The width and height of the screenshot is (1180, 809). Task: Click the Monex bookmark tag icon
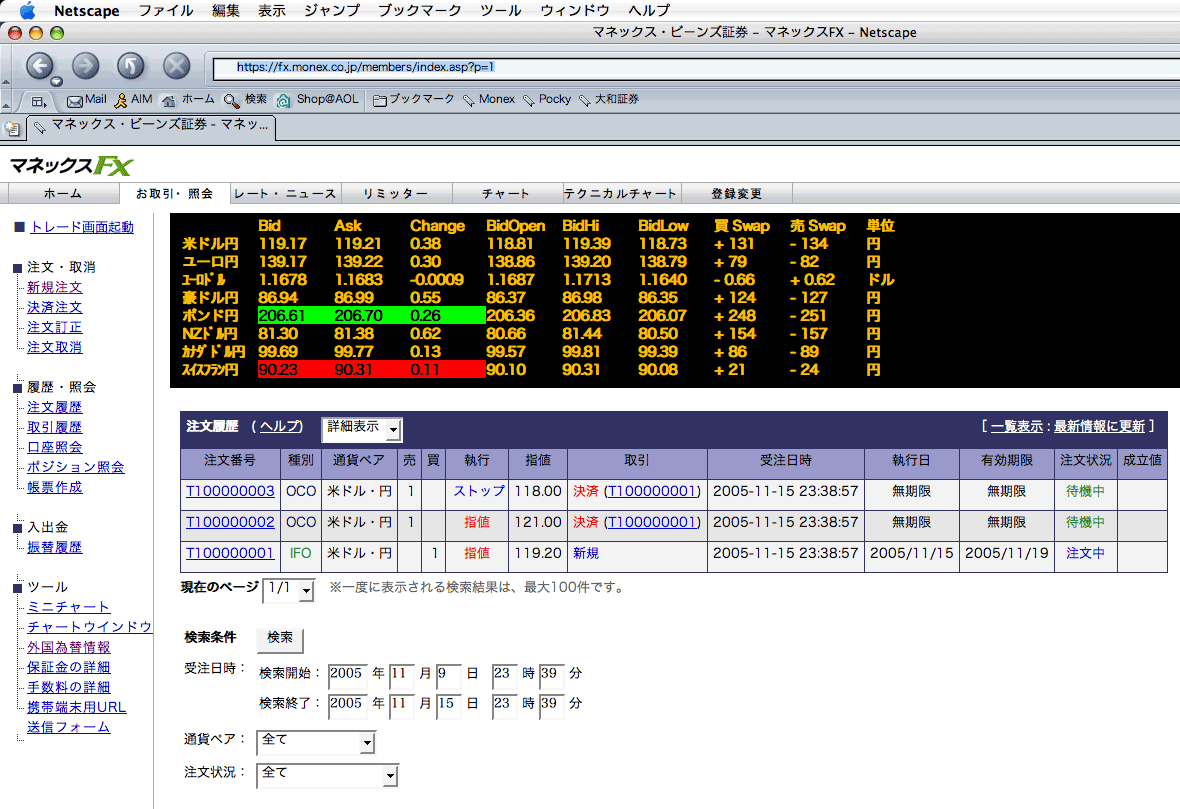click(469, 101)
